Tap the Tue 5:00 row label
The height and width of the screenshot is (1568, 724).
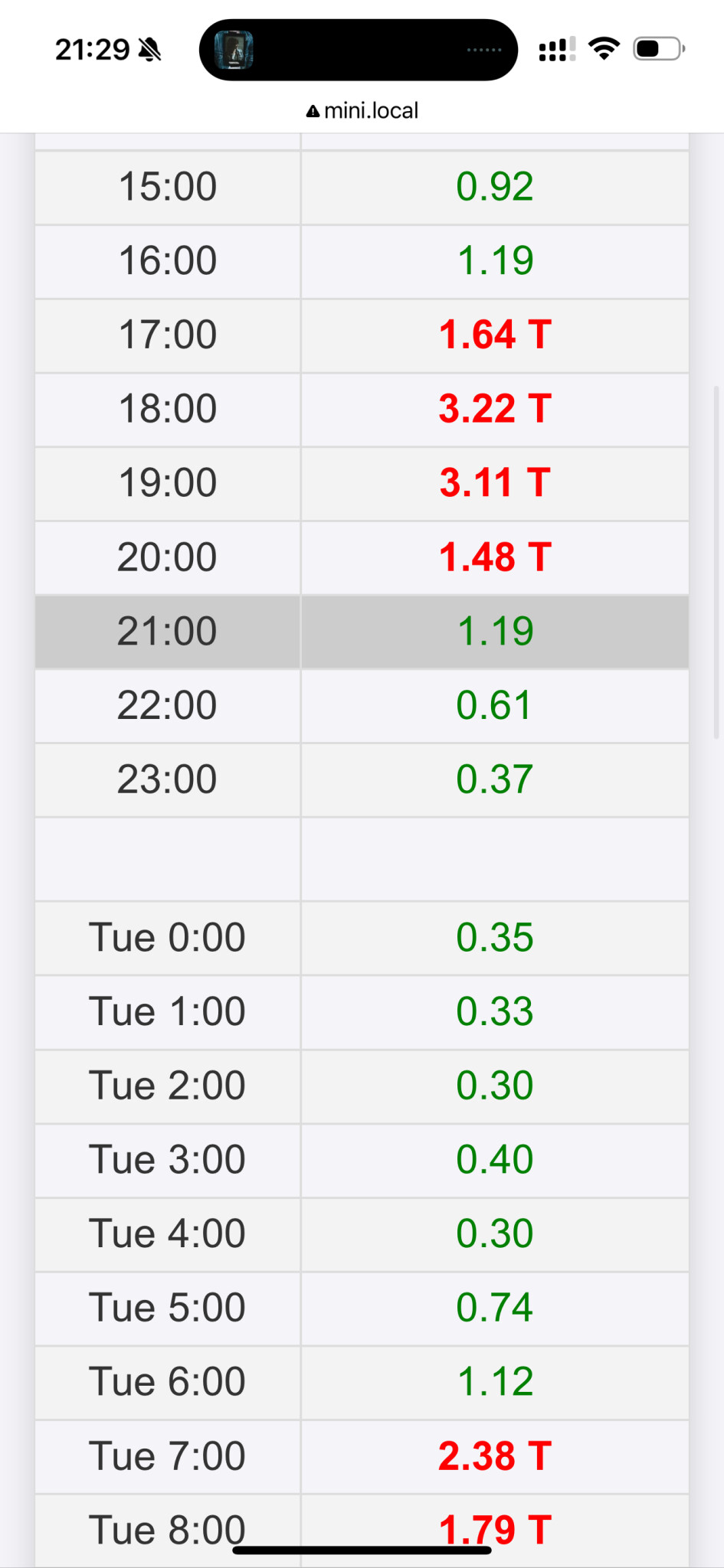[167, 1308]
